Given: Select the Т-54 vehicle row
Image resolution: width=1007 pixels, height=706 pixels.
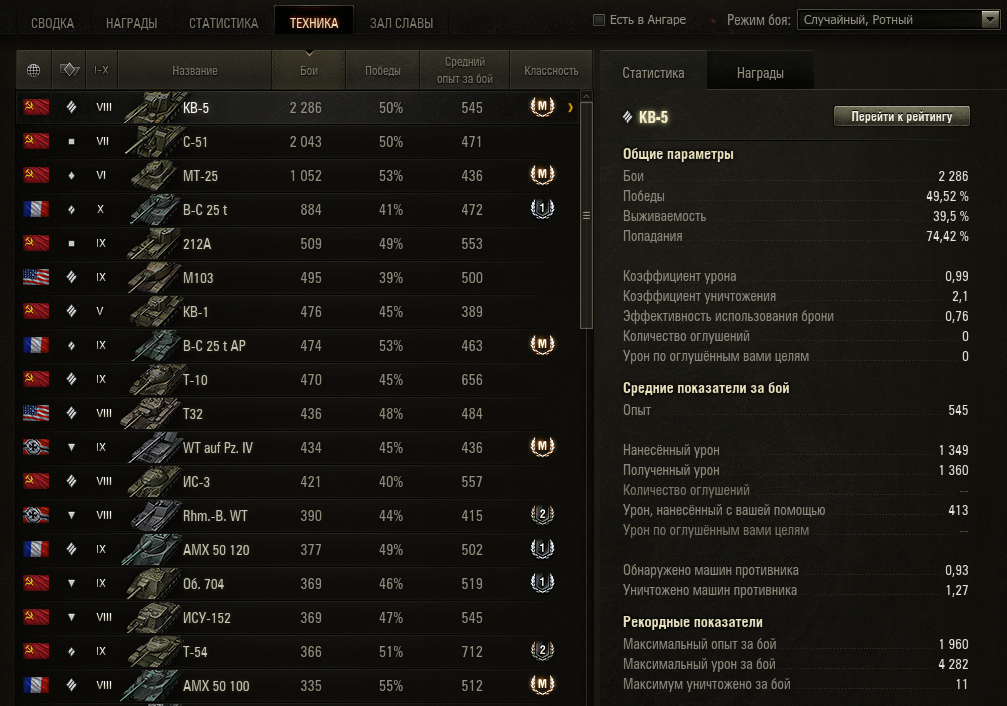Looking at the screenshot, I should click(x=297, y=651).
